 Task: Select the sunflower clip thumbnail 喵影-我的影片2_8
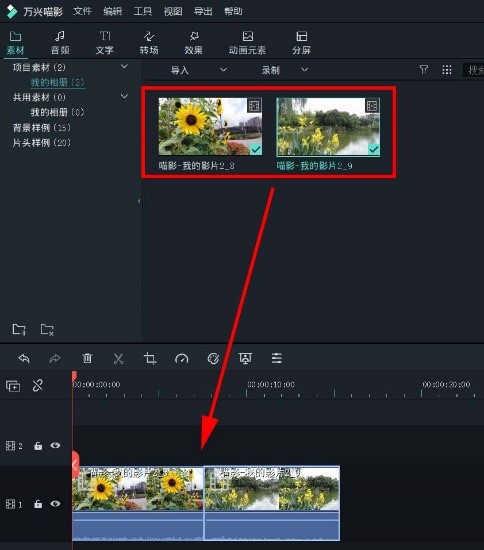210,126
